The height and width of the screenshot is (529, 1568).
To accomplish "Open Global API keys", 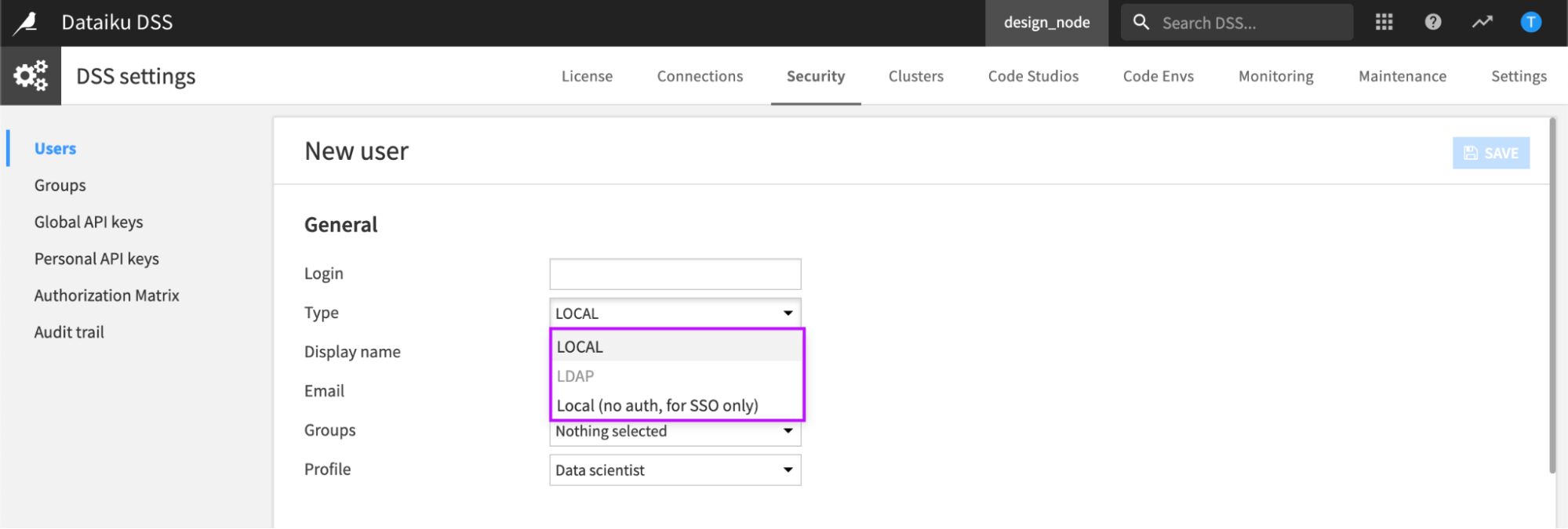I will pyautogui.click(x=89, y=222).
